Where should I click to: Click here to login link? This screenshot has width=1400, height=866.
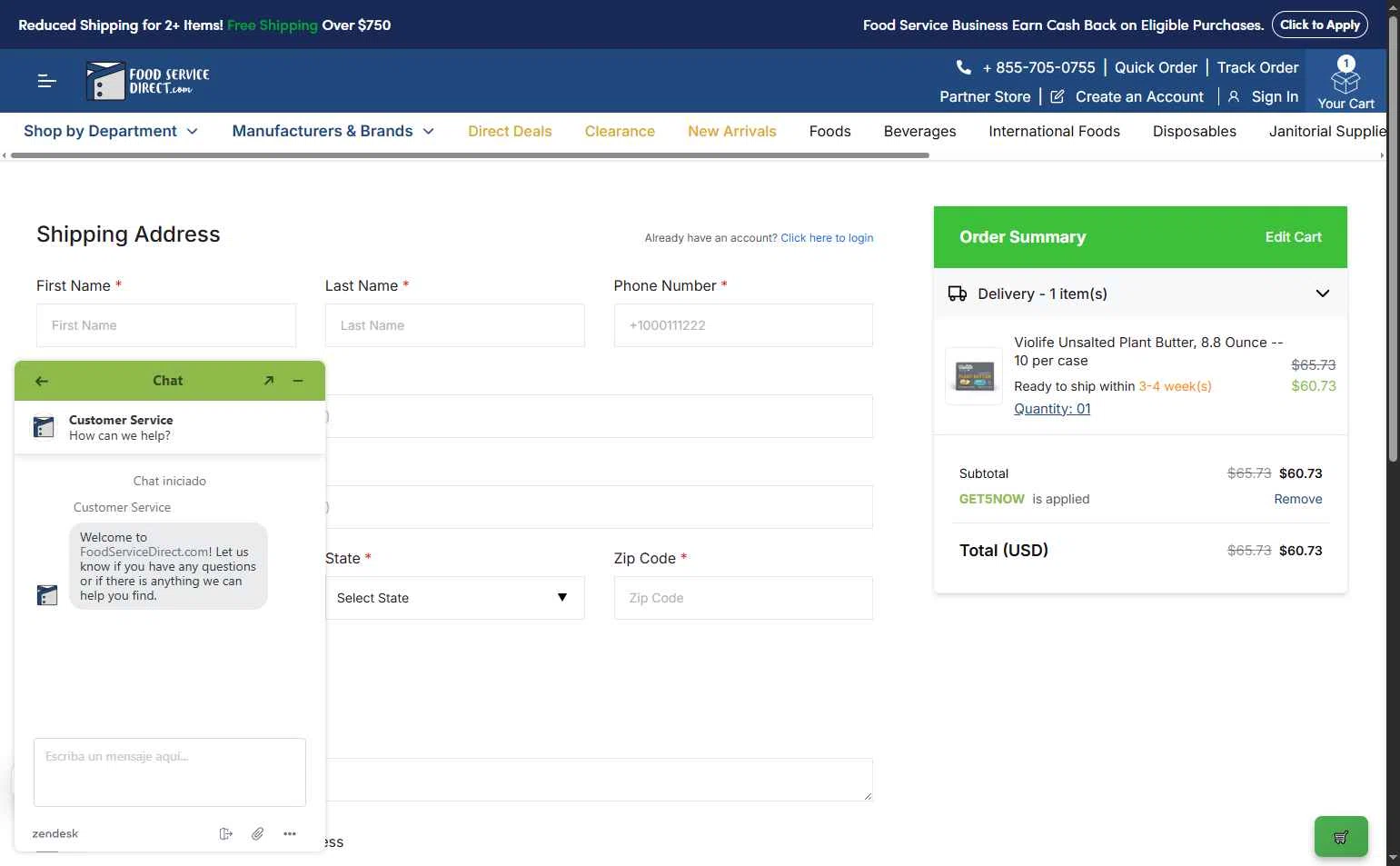pyautogui.click(x=827, y=238)
